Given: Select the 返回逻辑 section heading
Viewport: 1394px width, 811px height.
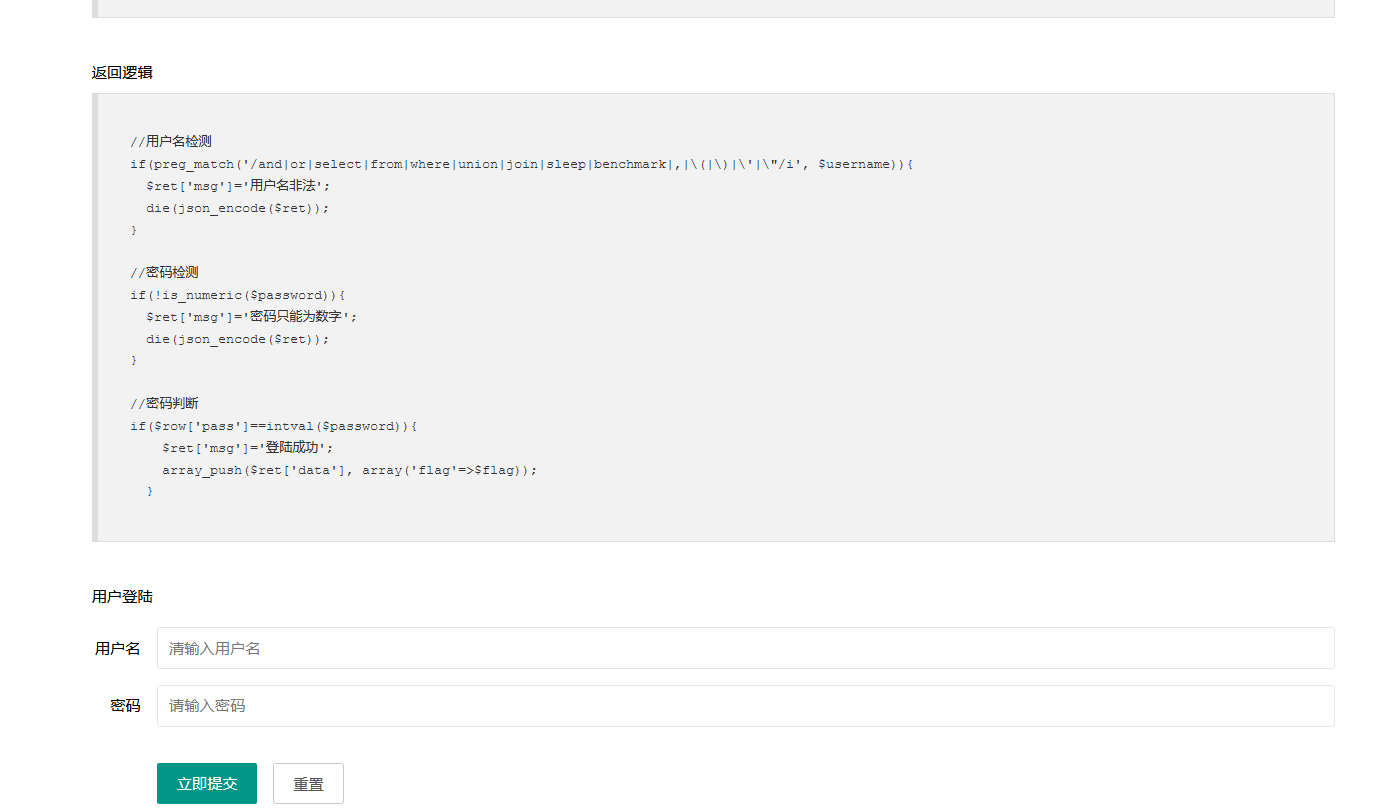Looking at the screenshot, I should click(122, 72).
